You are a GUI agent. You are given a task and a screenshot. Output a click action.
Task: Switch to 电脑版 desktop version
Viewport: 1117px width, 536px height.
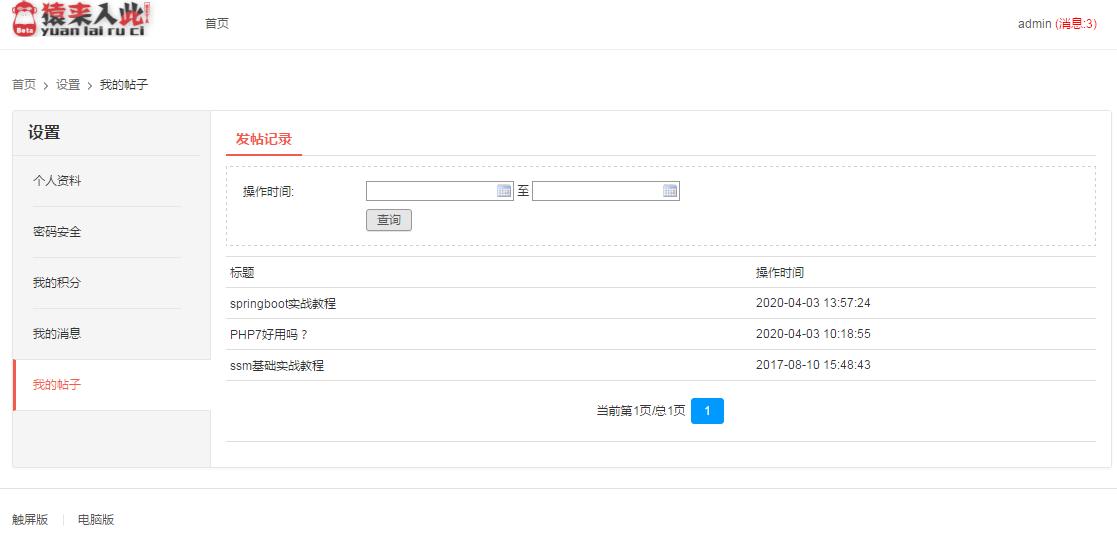[x=96, y=520]
